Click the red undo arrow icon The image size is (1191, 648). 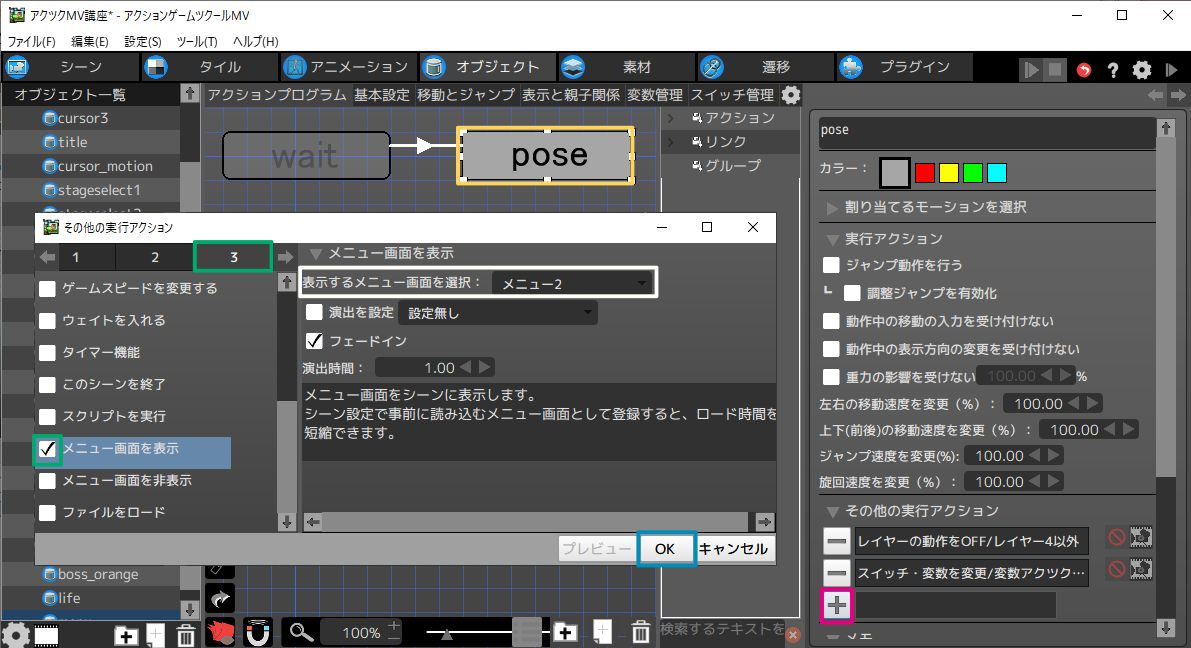pos(1084,69)
